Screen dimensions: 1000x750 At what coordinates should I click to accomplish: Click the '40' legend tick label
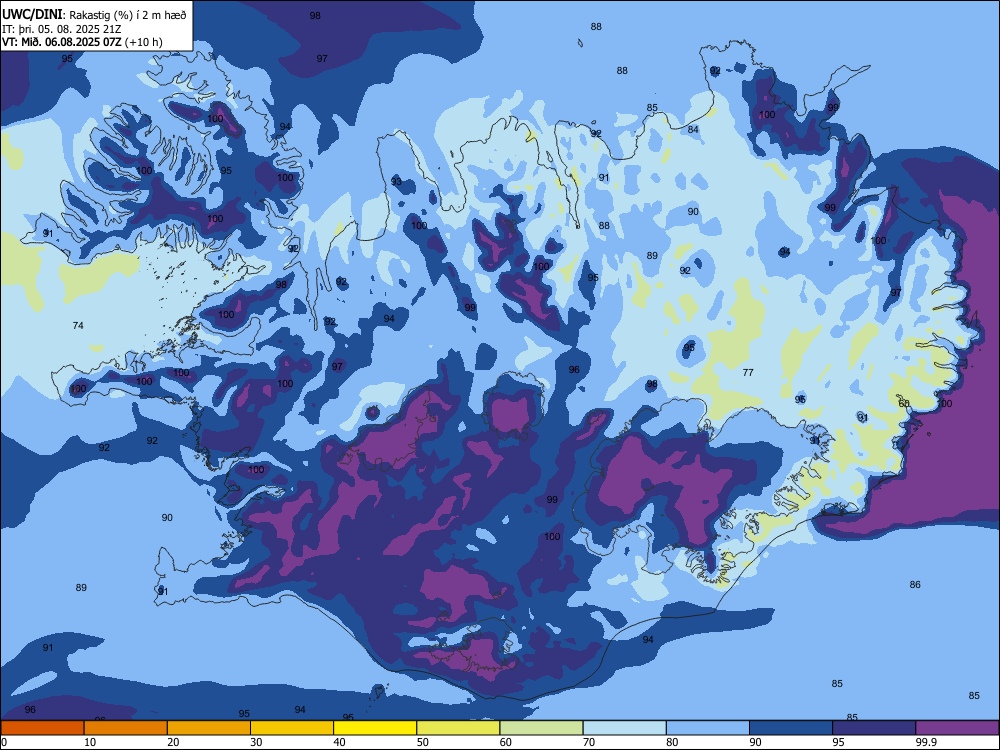coord(339,742)
